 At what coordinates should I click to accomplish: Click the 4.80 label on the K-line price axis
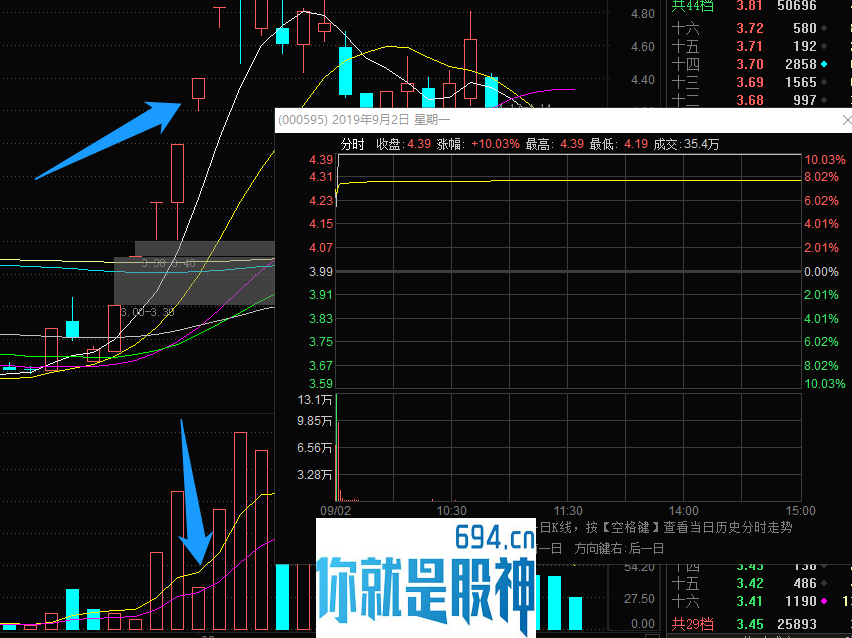pos(643,14)
